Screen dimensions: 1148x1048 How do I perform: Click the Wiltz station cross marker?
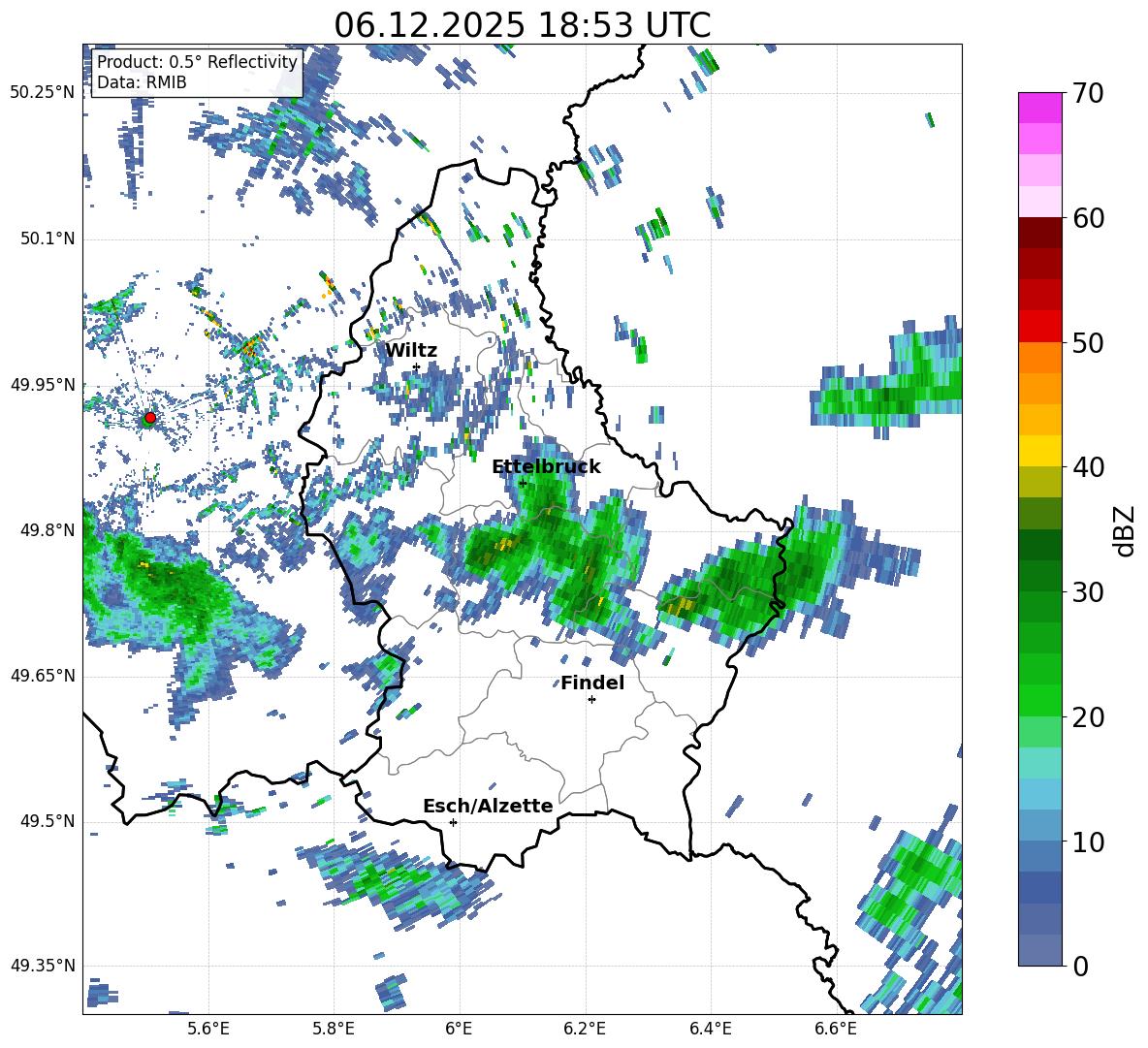click(x=417, y=367)
